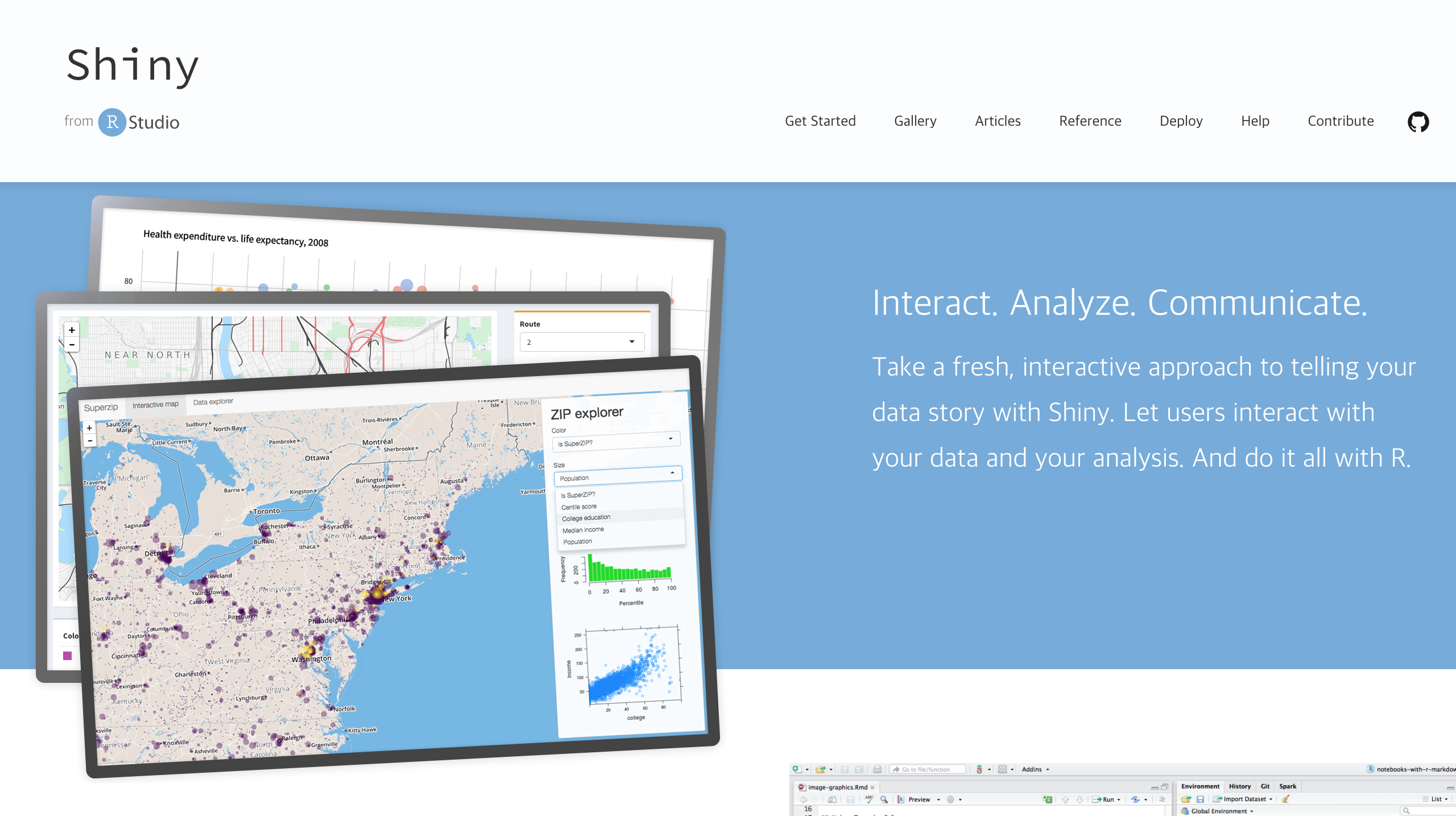1456x816 pixels.
Task: Click the ABC spell check icon
Action: 869,799
